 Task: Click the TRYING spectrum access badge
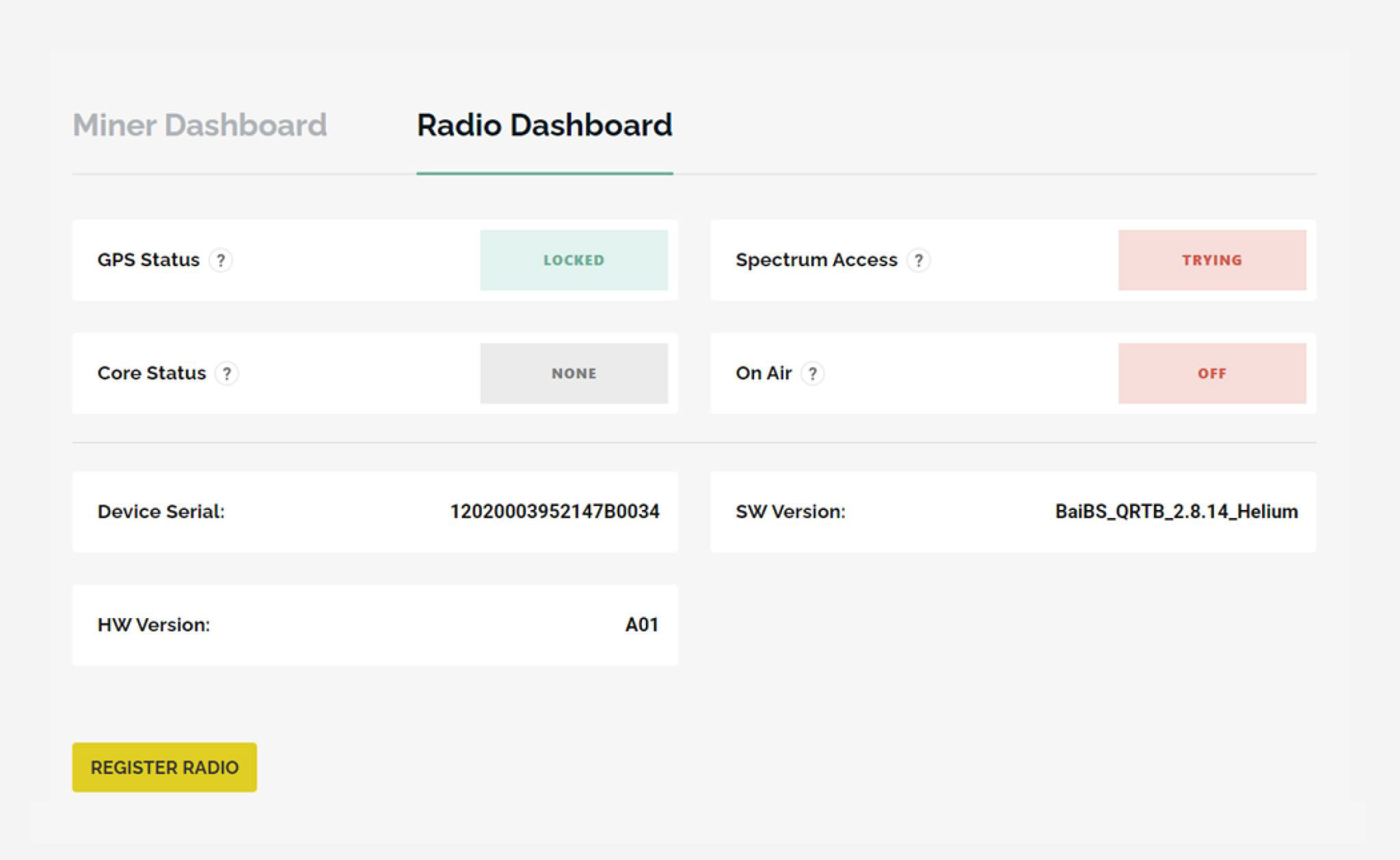(x=1212, y=260)
